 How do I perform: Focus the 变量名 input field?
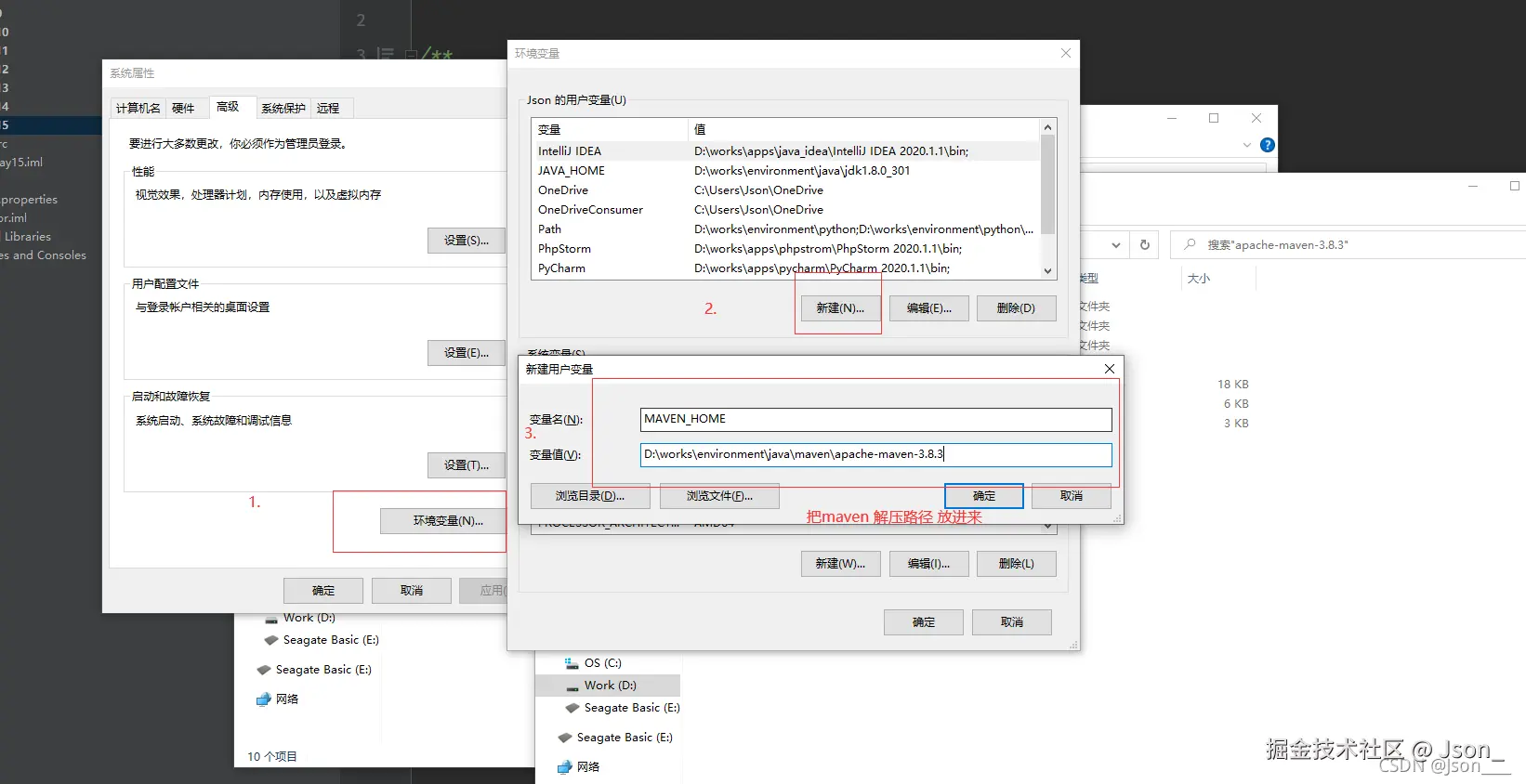click(x=875, y=419)
